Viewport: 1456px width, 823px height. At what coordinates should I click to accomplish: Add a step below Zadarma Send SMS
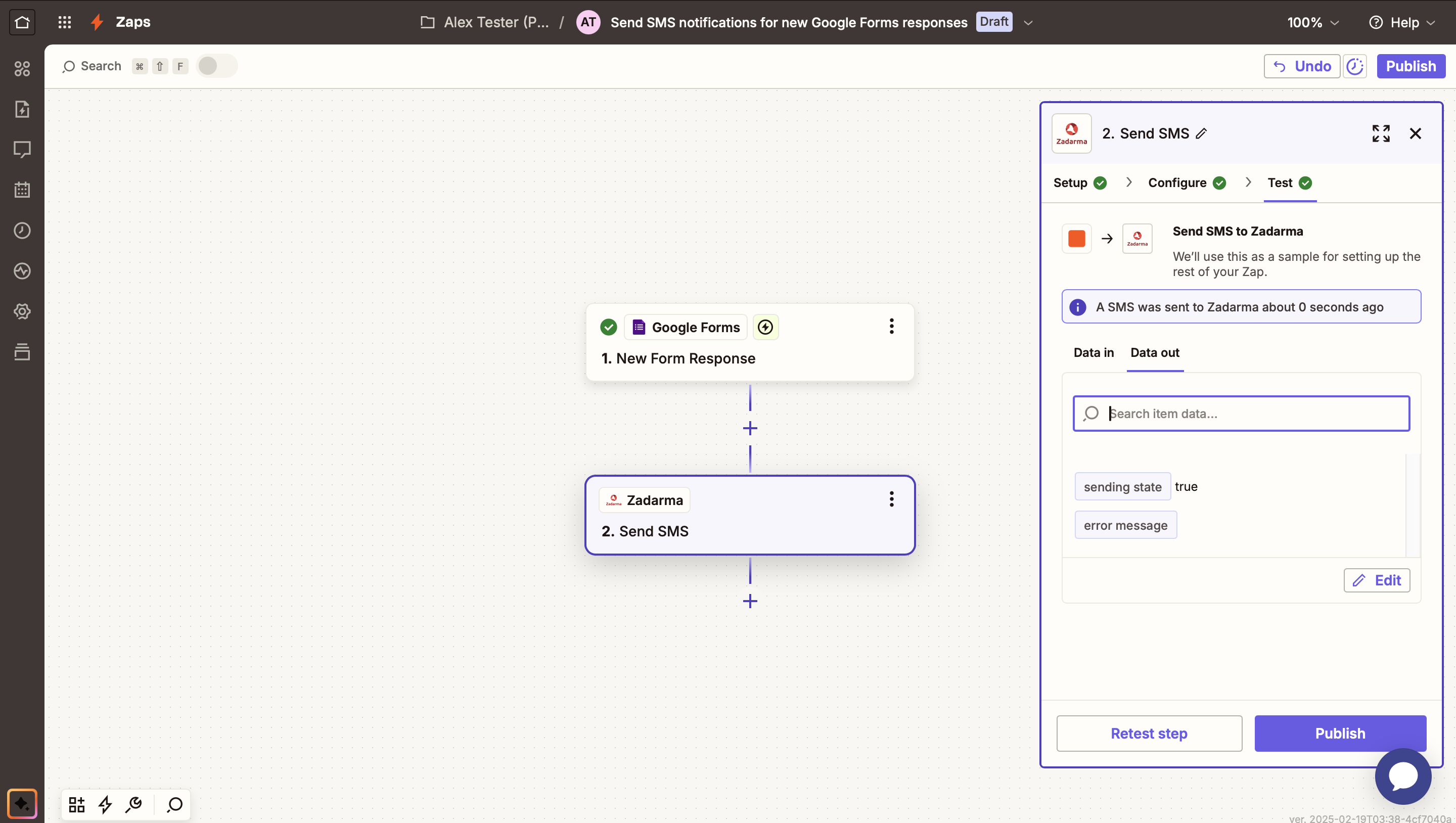click(750, 601)
